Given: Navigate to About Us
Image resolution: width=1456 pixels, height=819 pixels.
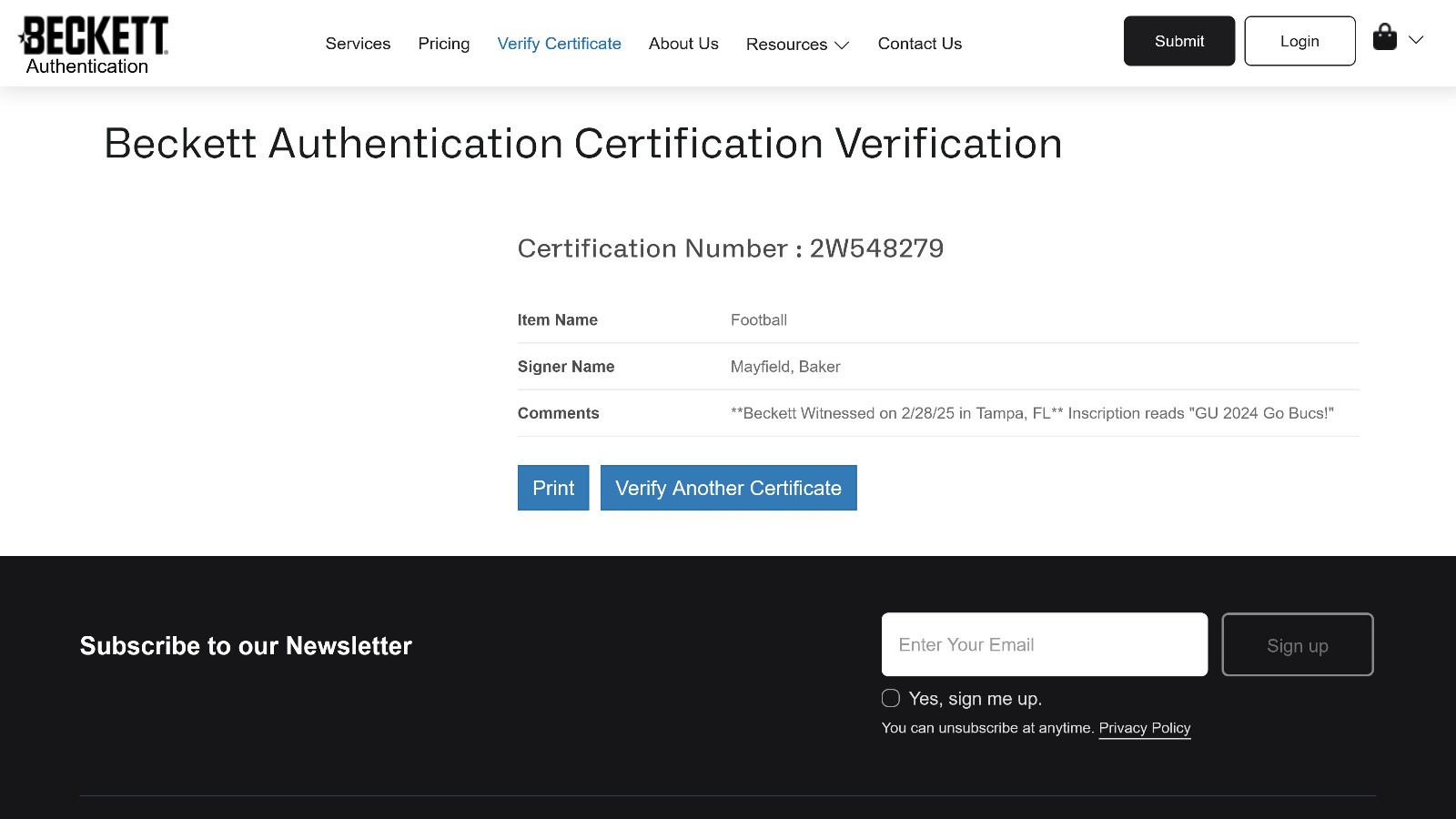Looking at the screenshot, I should pyautogui.click(x=683, y=44).
